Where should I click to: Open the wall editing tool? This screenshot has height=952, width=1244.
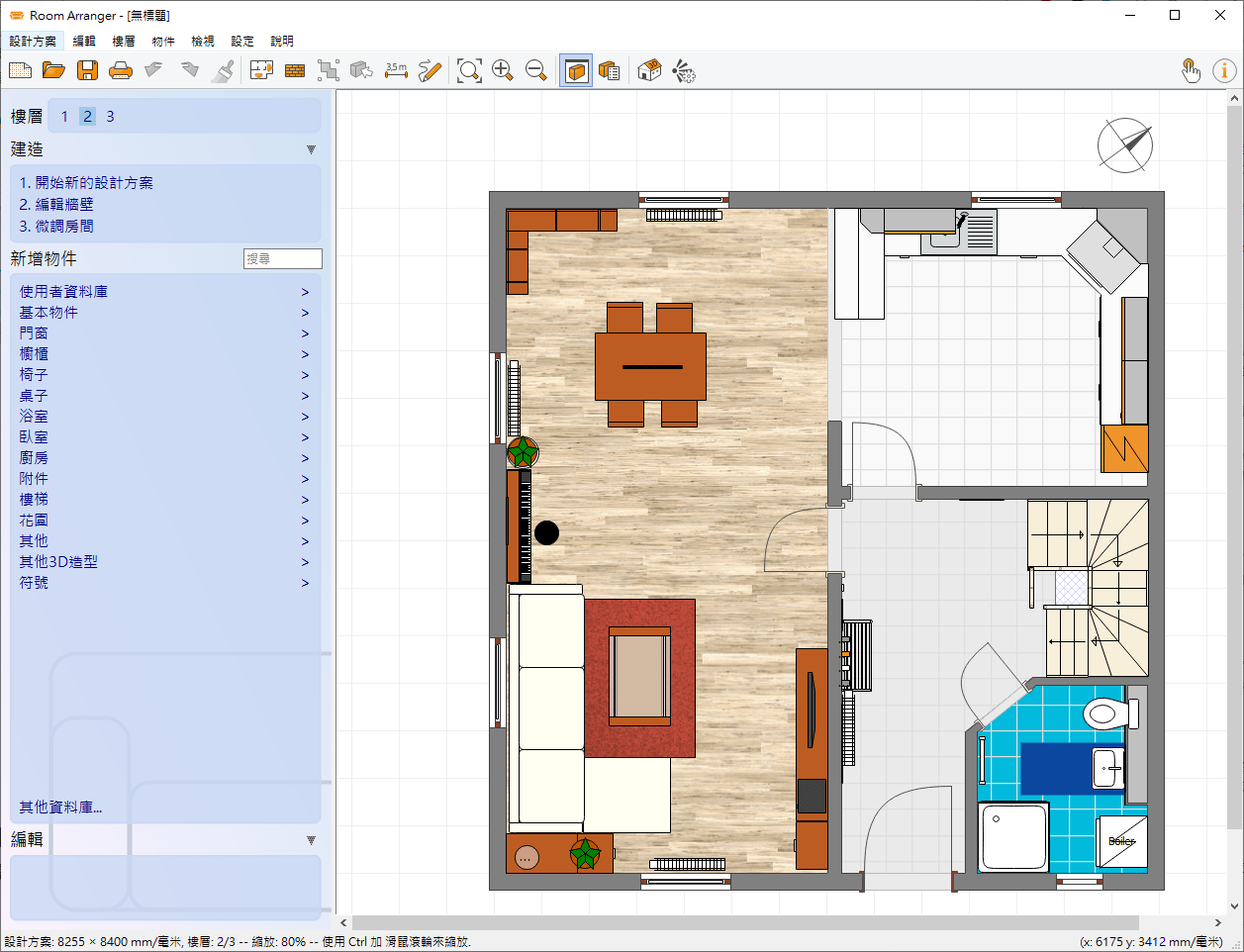(294, 70)
